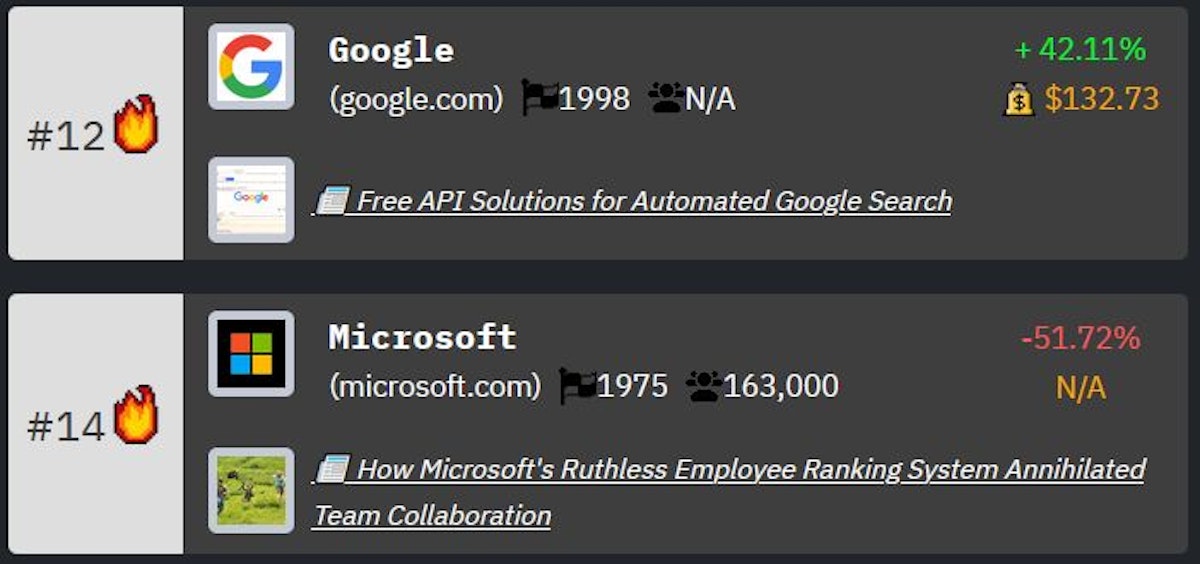The width and height of the screenshot is (1200, 564).
Task: Click the fire icon beside #12
Action: (x=135, y=125)
